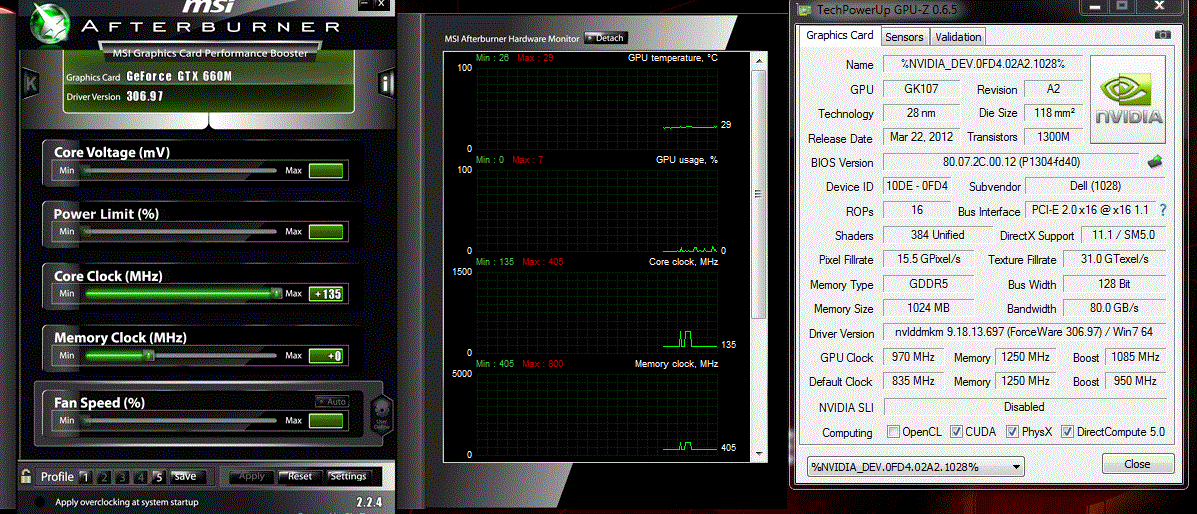Toggle the fan speed Auto button
This screenshot has width=1197, height=514.
tap(332, 402)
